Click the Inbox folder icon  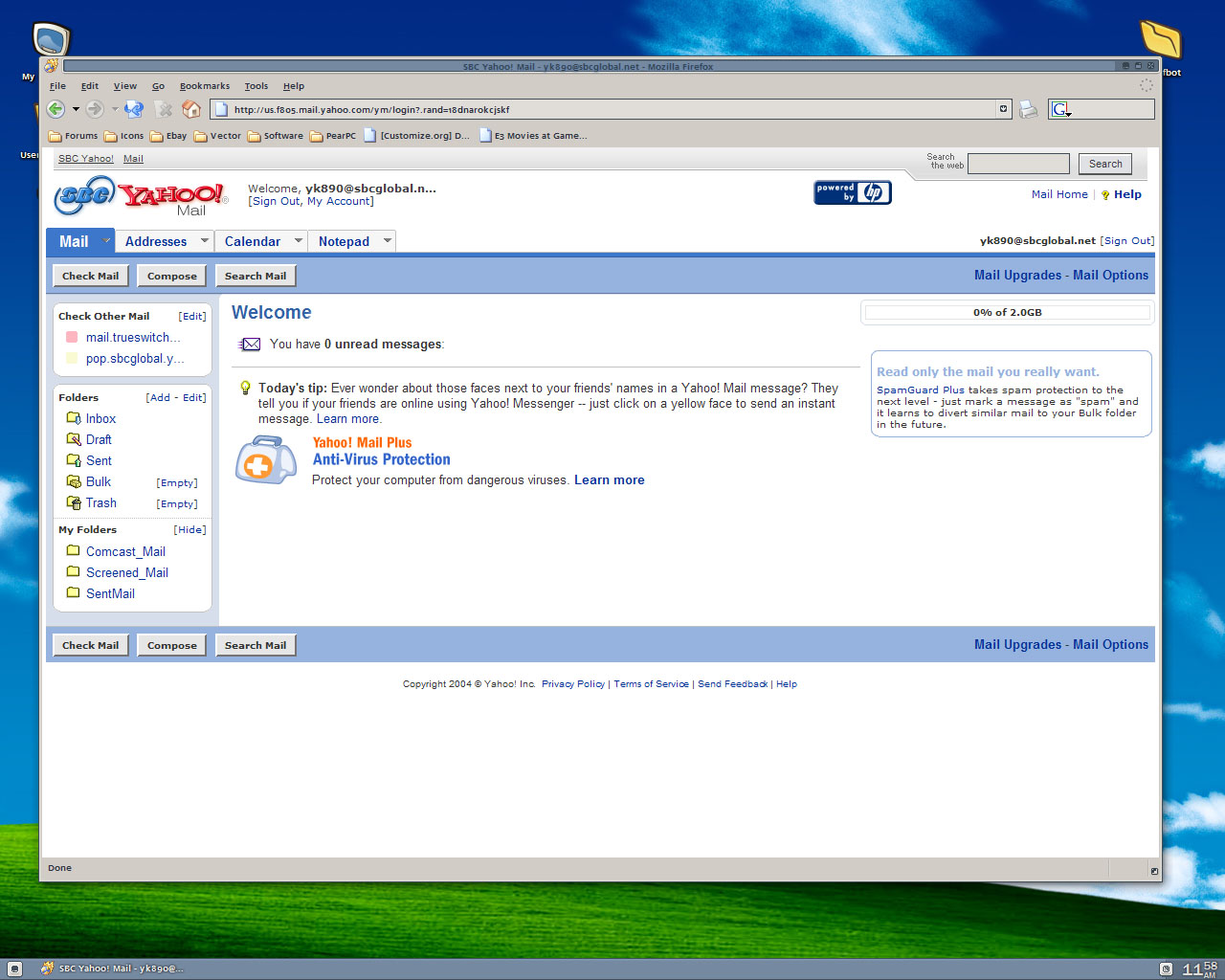click(x=74, y=418)
